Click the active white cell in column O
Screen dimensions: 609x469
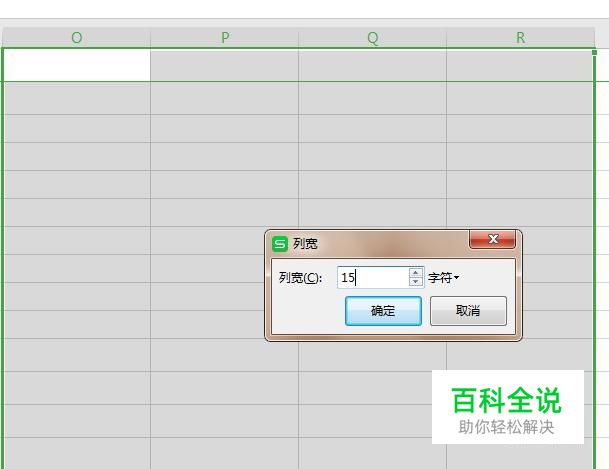(77, 65)
